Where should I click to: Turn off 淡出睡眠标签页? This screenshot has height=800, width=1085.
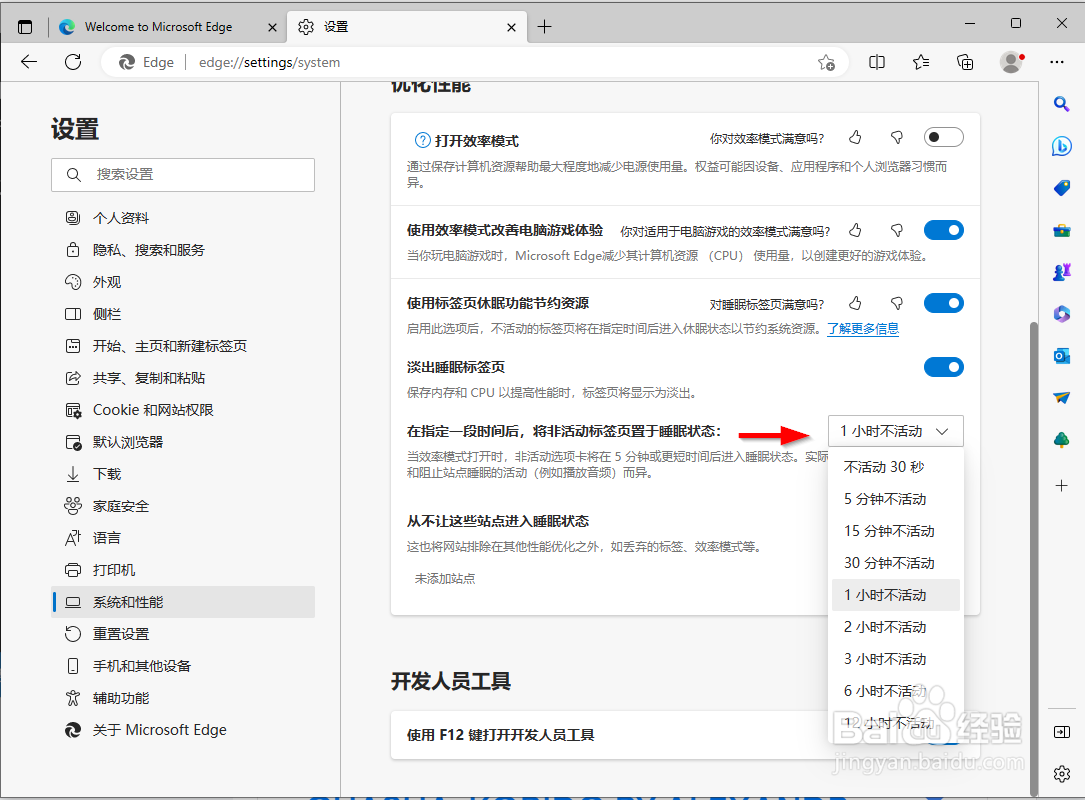(943, 367)
